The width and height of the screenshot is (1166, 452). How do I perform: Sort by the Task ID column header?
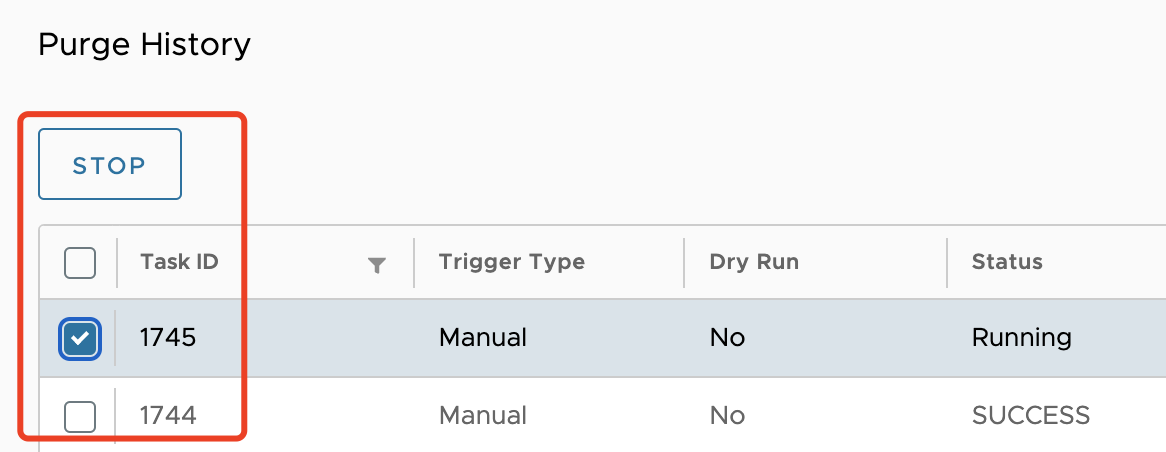pyautogui.click(x=180, y=262)
